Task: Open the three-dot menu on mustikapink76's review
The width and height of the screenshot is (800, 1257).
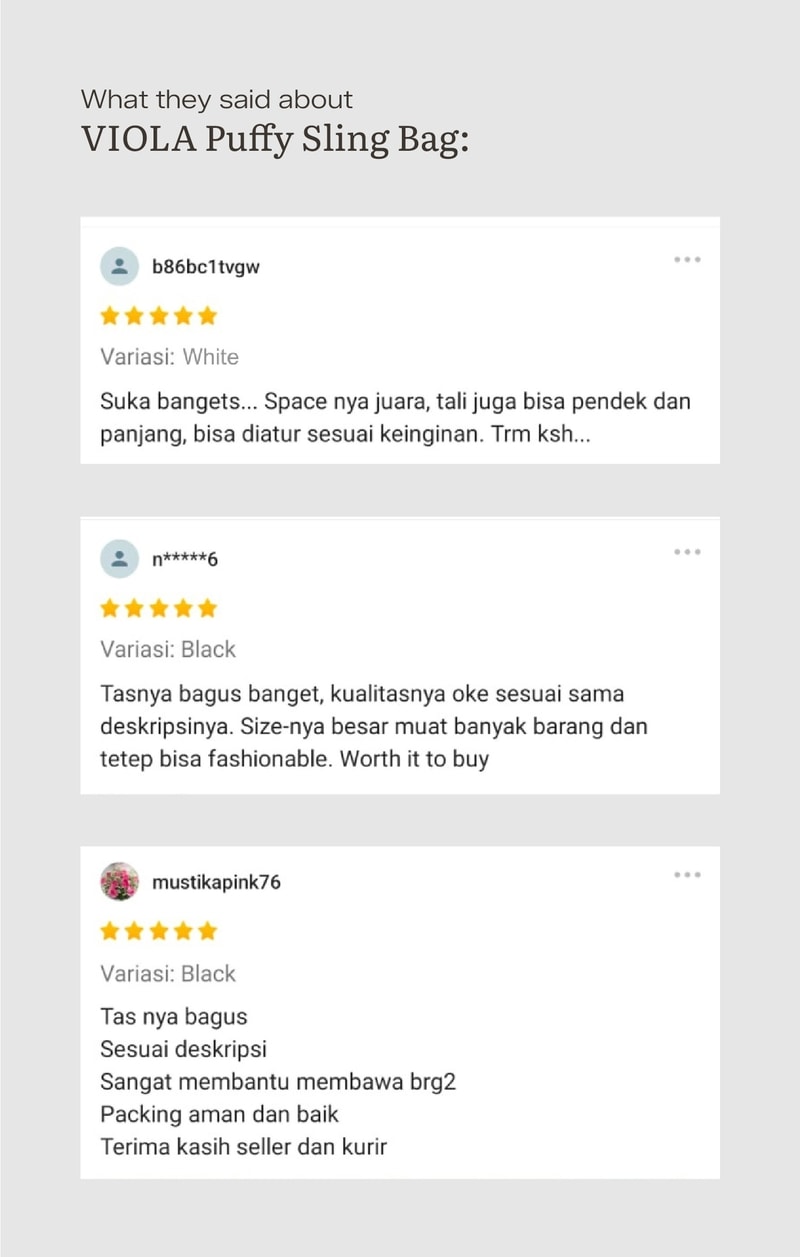Action: tap(687, 875)
